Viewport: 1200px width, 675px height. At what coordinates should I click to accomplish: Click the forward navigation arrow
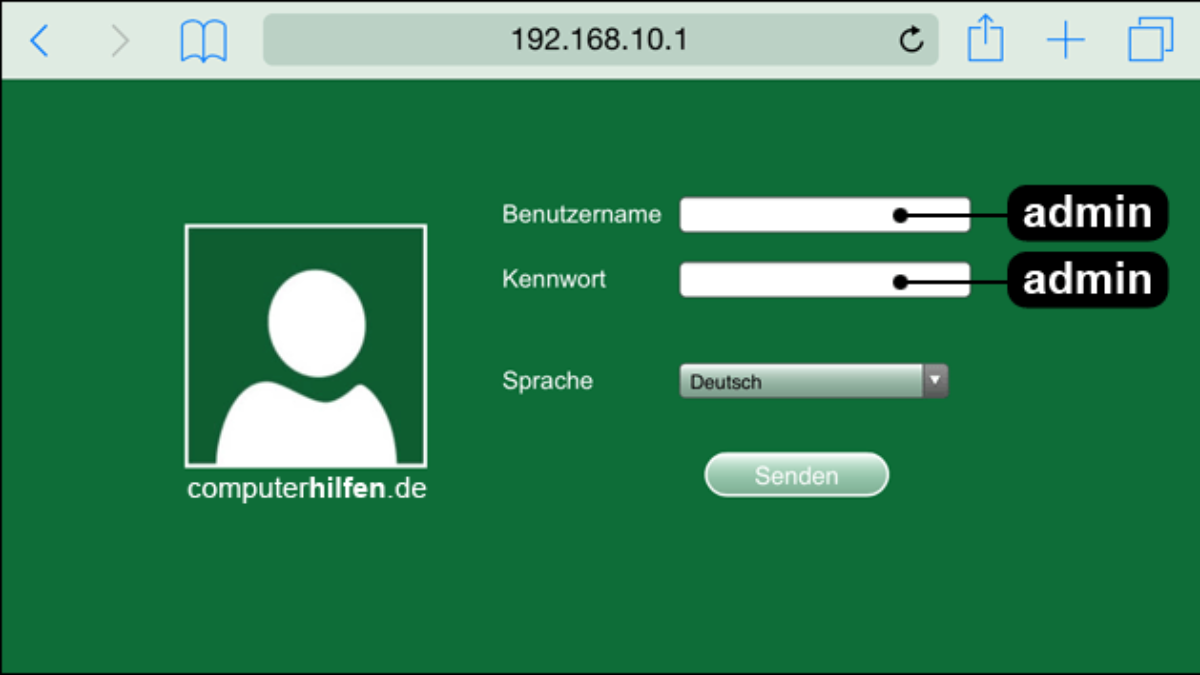[120, 41]
